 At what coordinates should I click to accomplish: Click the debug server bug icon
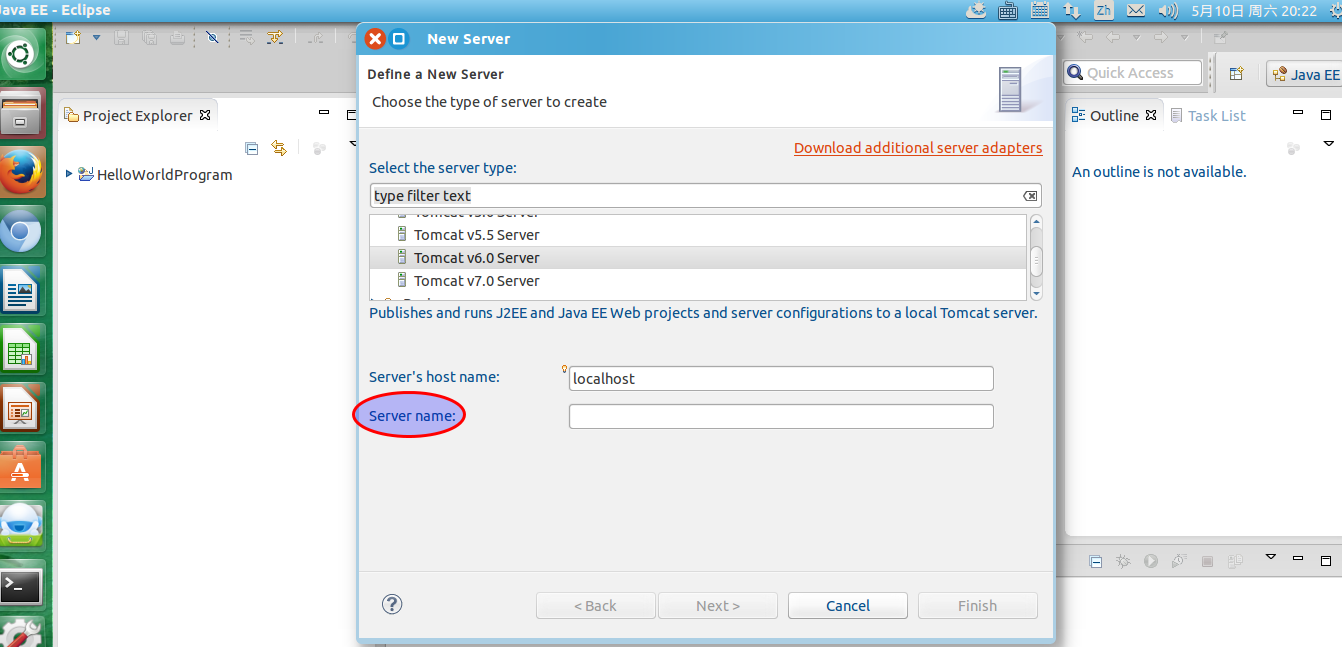click(1123, 561)
